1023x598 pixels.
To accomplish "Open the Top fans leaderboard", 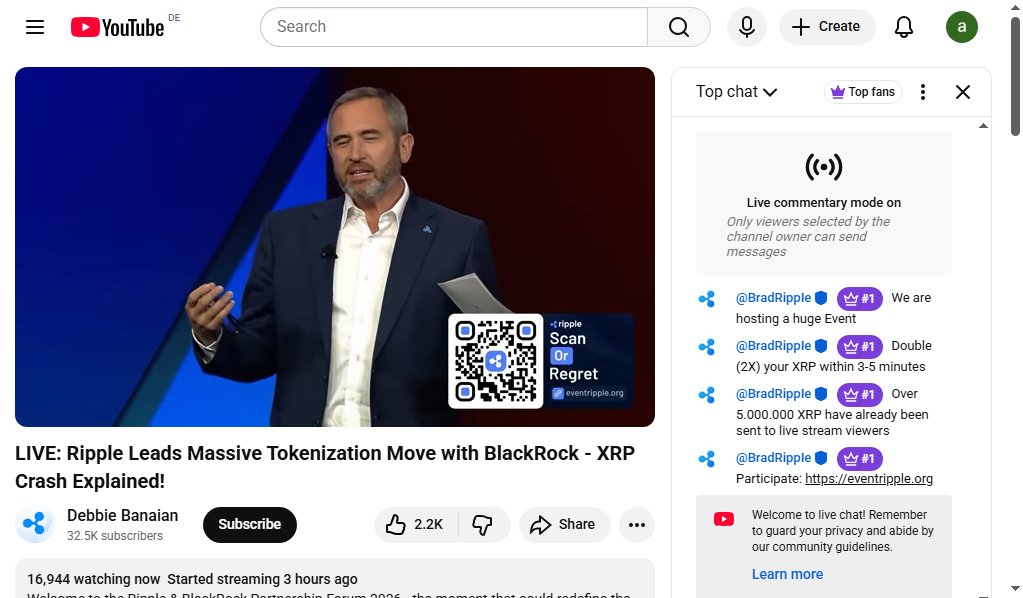I will click(863, 92).
